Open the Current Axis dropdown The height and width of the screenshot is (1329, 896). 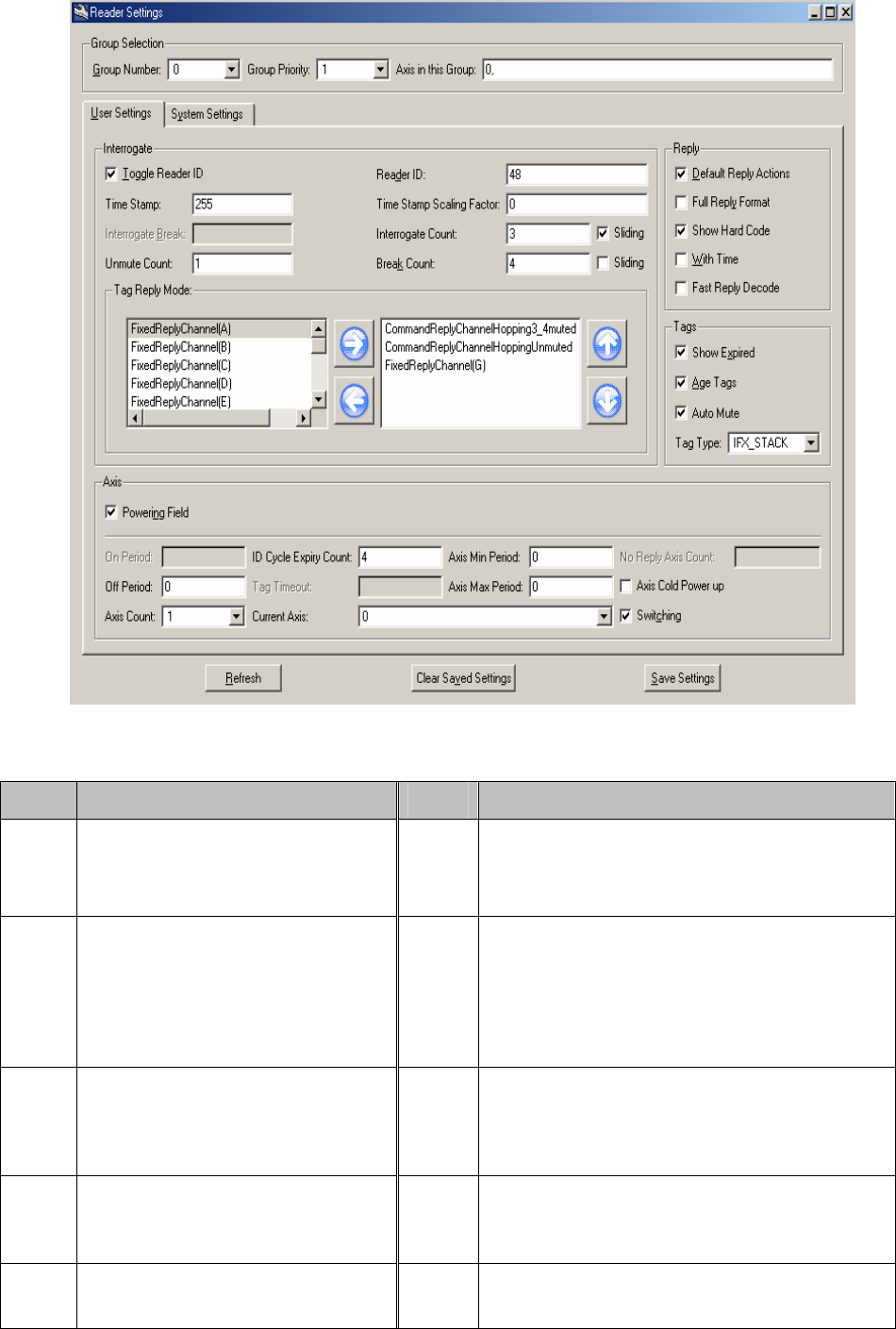[x=605, y=617]
